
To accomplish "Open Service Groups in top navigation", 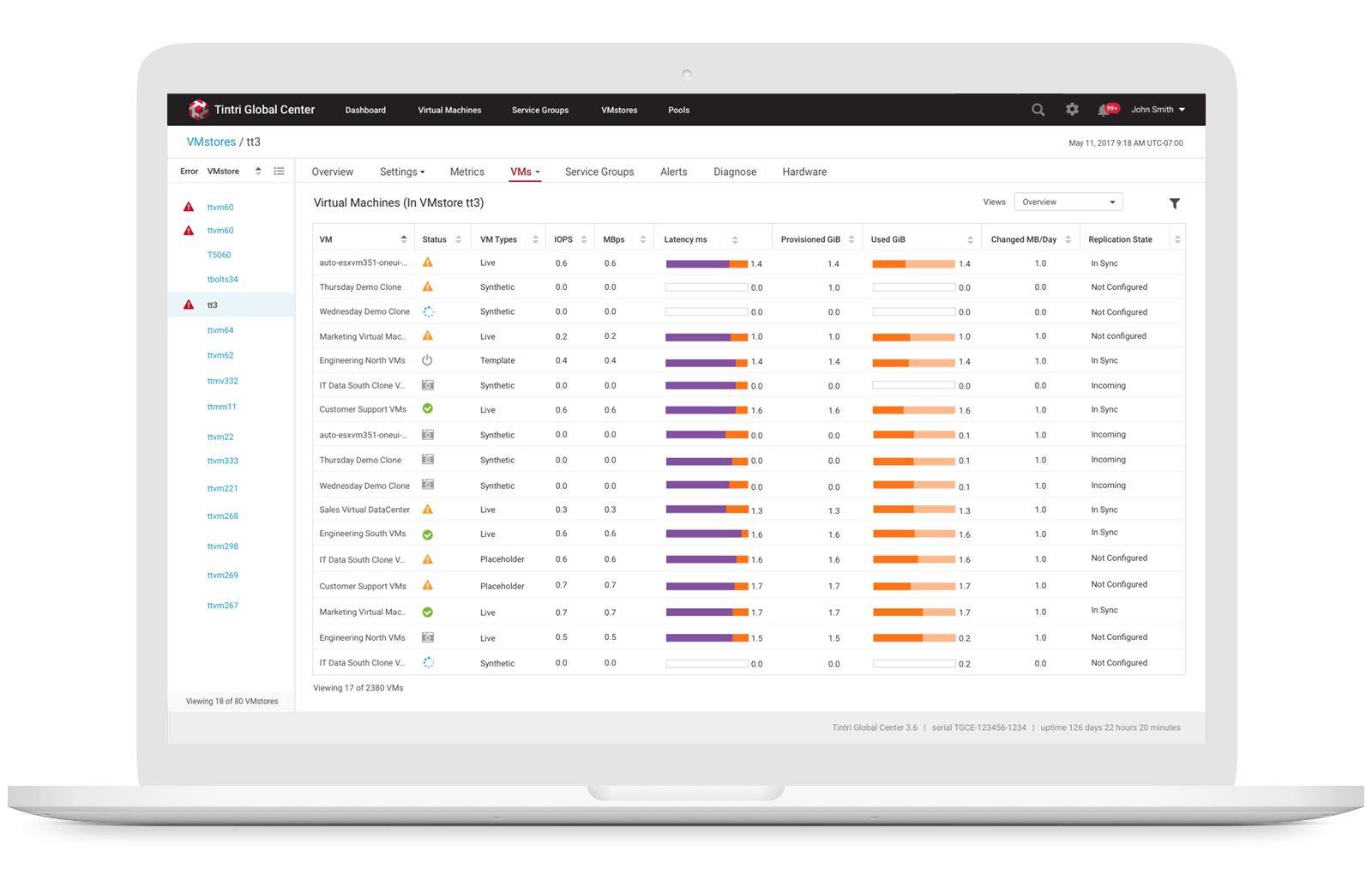I will point(540,110).
